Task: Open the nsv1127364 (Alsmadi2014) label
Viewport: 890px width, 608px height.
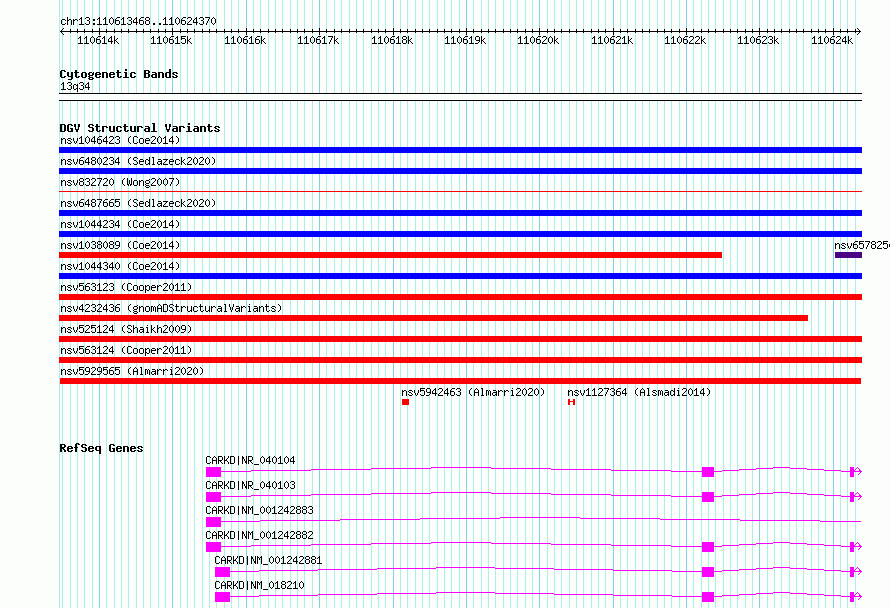Action: (x=639, y=392)
